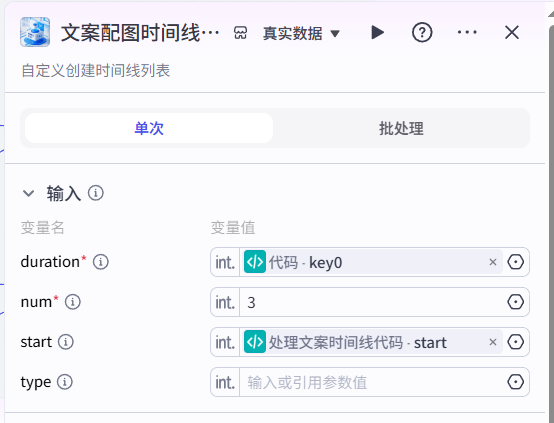Run the node with the play icon
This screenshot has height=423, width=554.
pos(377,33)
